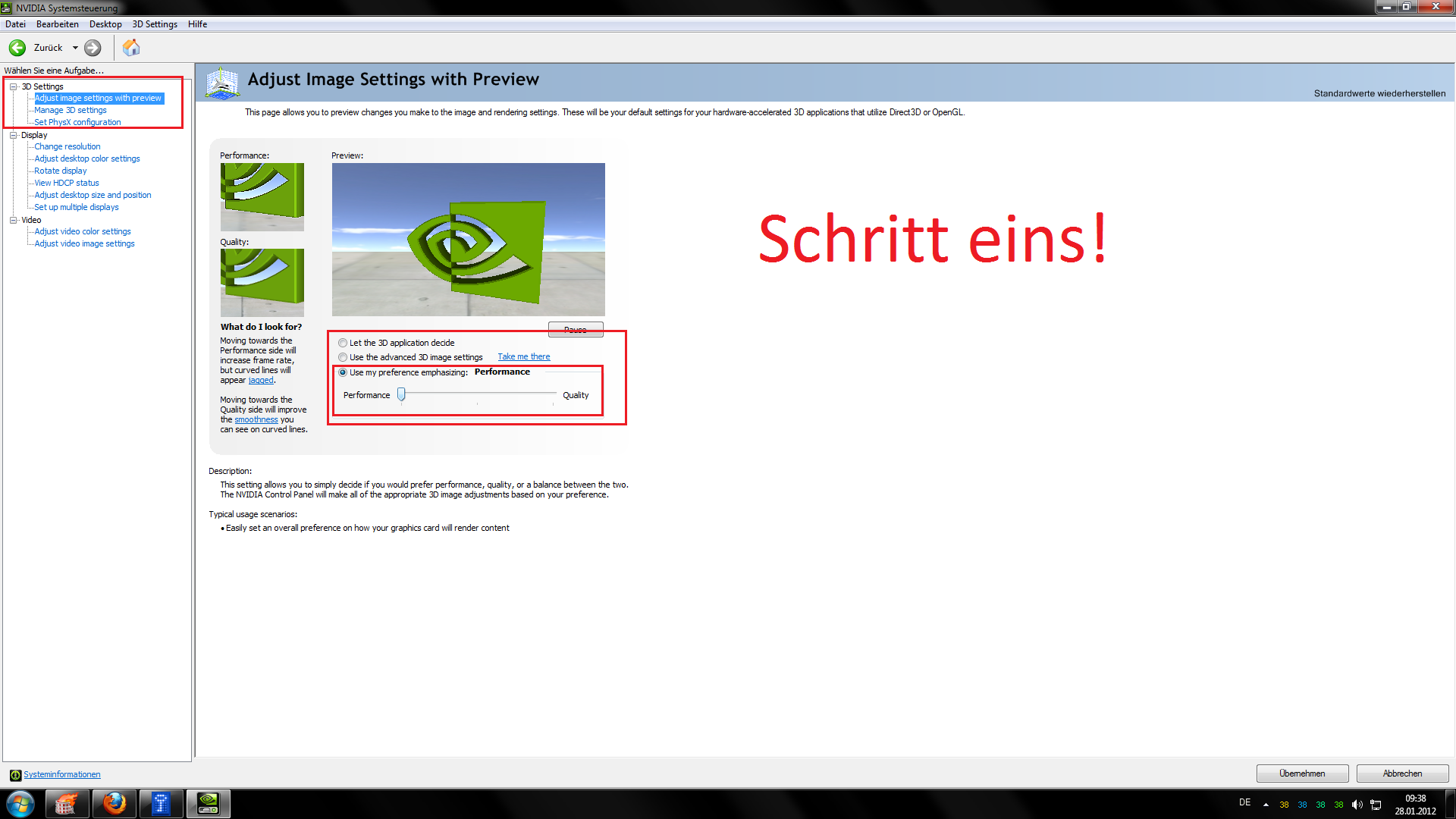Click the Adjust Image Settings header icon
This screenshot has height=819, width=1456.
222,83
